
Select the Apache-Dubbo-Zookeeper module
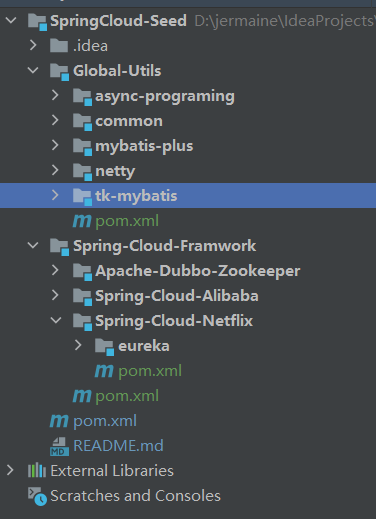198,271
